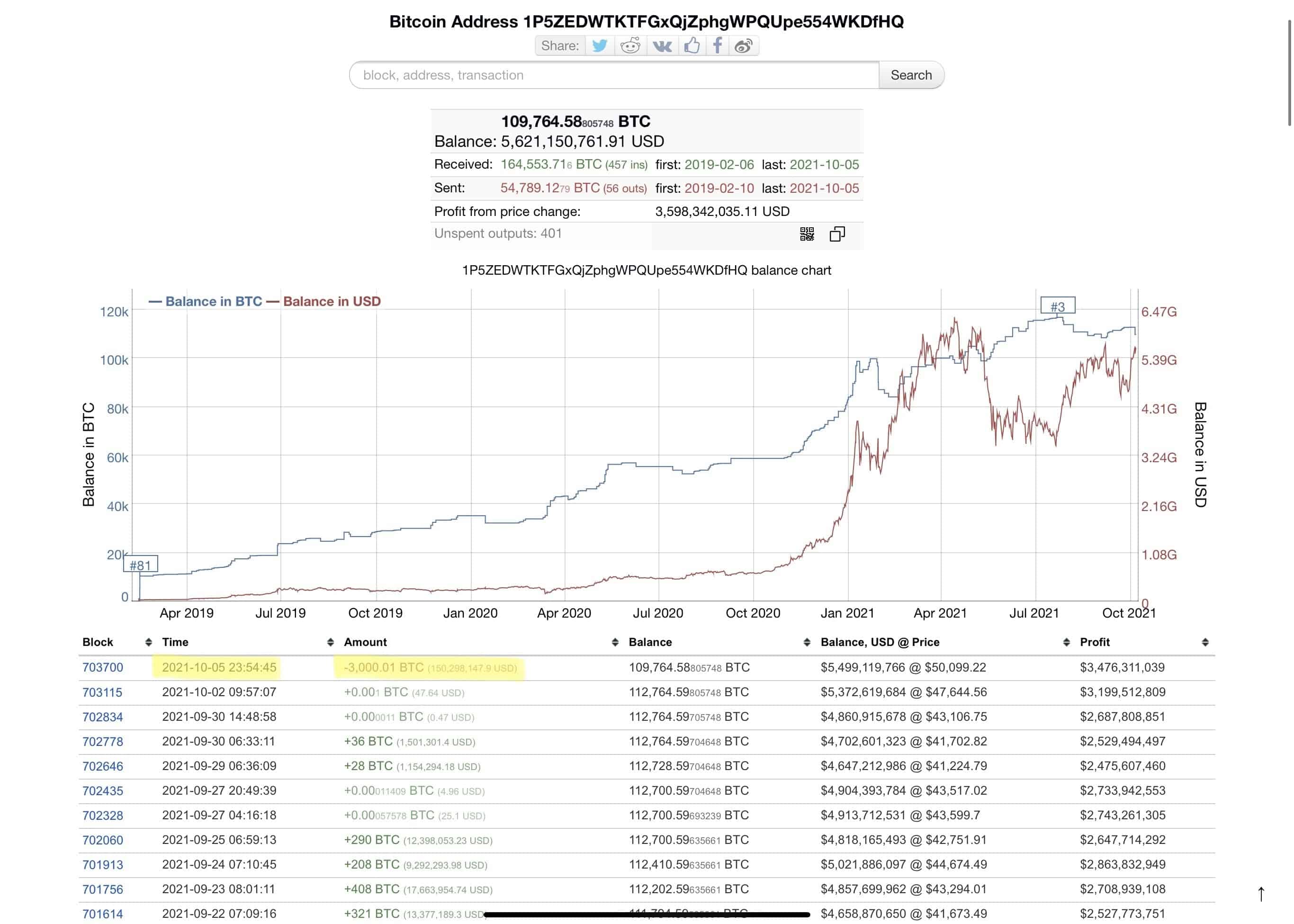Open block 703700 link
1294x924 pixels.
pos(102,667)
